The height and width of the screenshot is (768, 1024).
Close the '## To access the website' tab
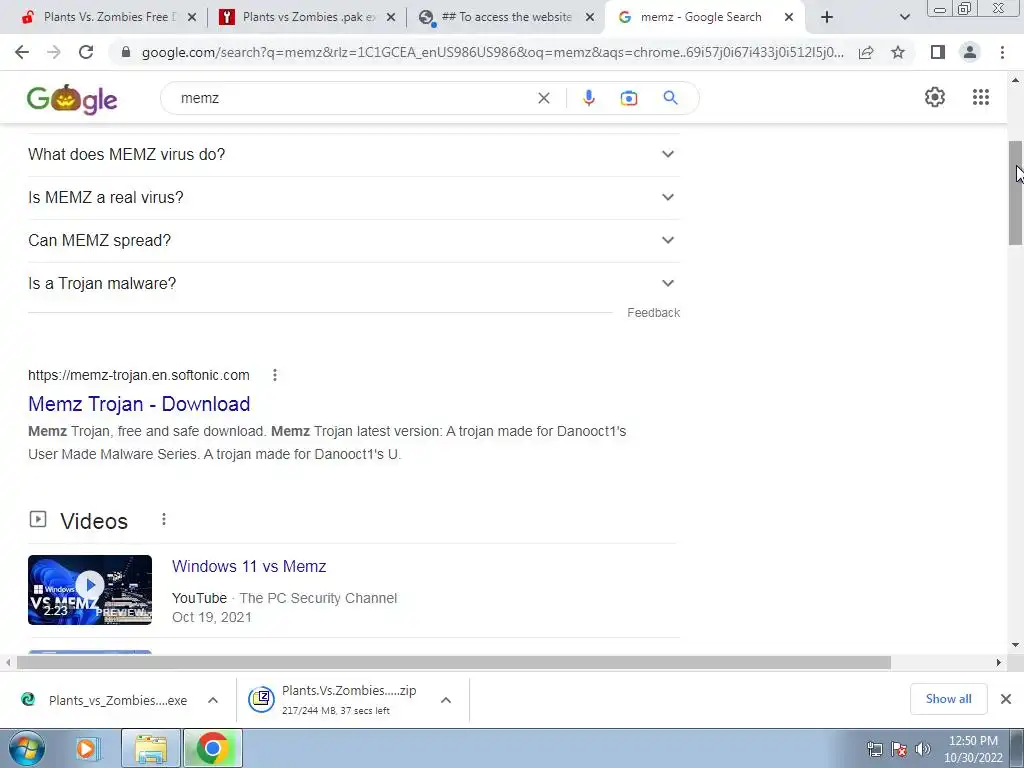click(x=590, y=17)
